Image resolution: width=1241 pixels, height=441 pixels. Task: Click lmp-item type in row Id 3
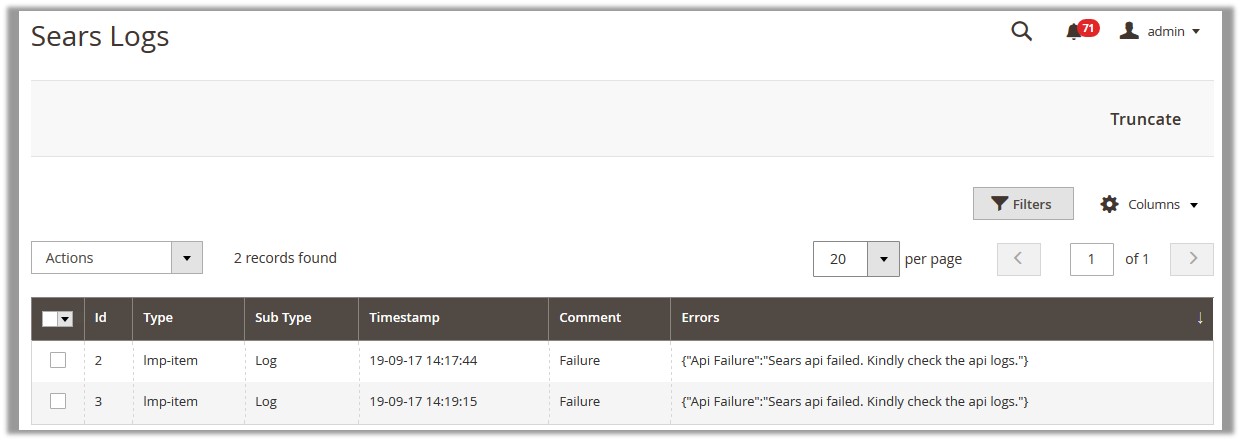pyautogui.click(x=170, y=401)
